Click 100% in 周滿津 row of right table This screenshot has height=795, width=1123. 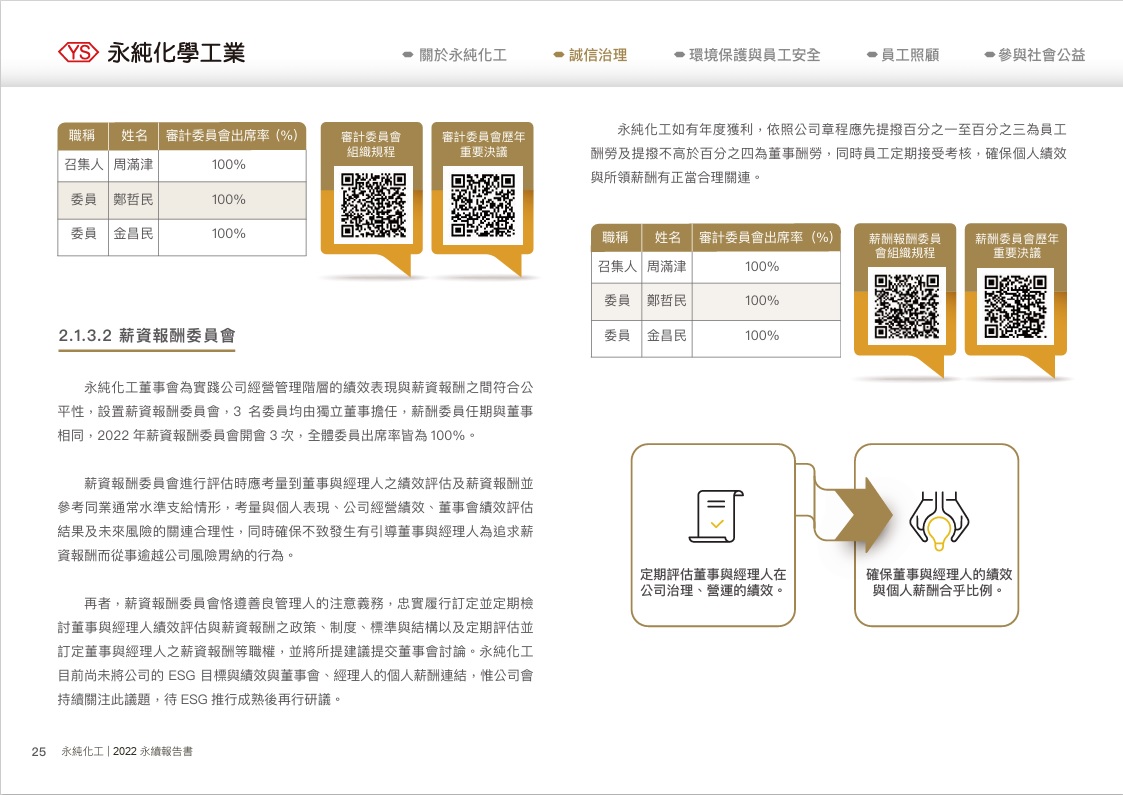tap(762, 266)
